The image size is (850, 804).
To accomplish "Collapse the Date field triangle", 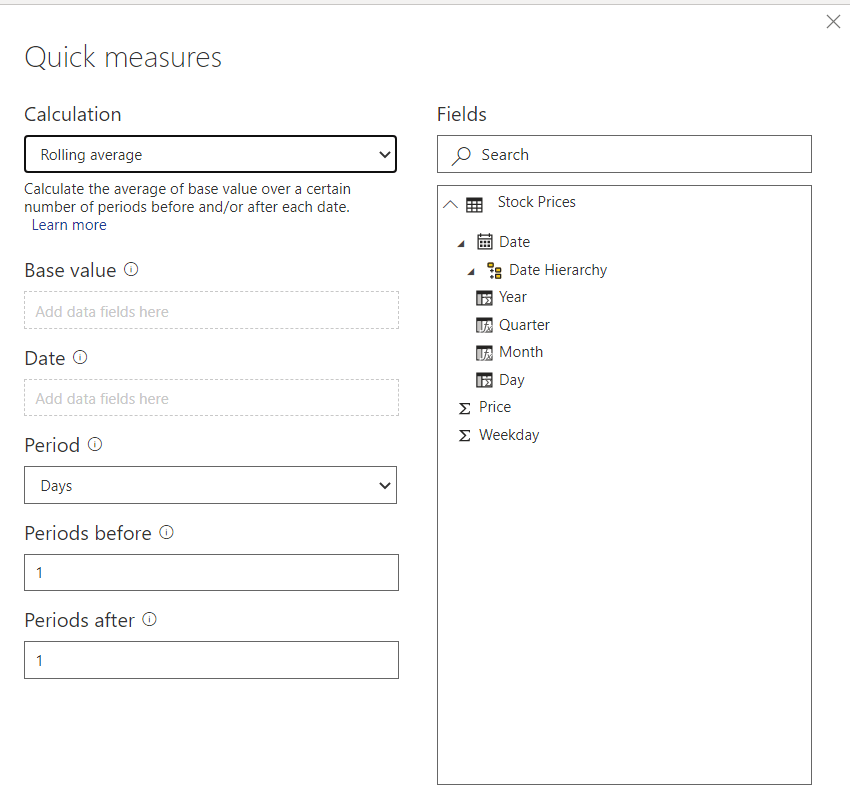I will click(x=461, y=244).
